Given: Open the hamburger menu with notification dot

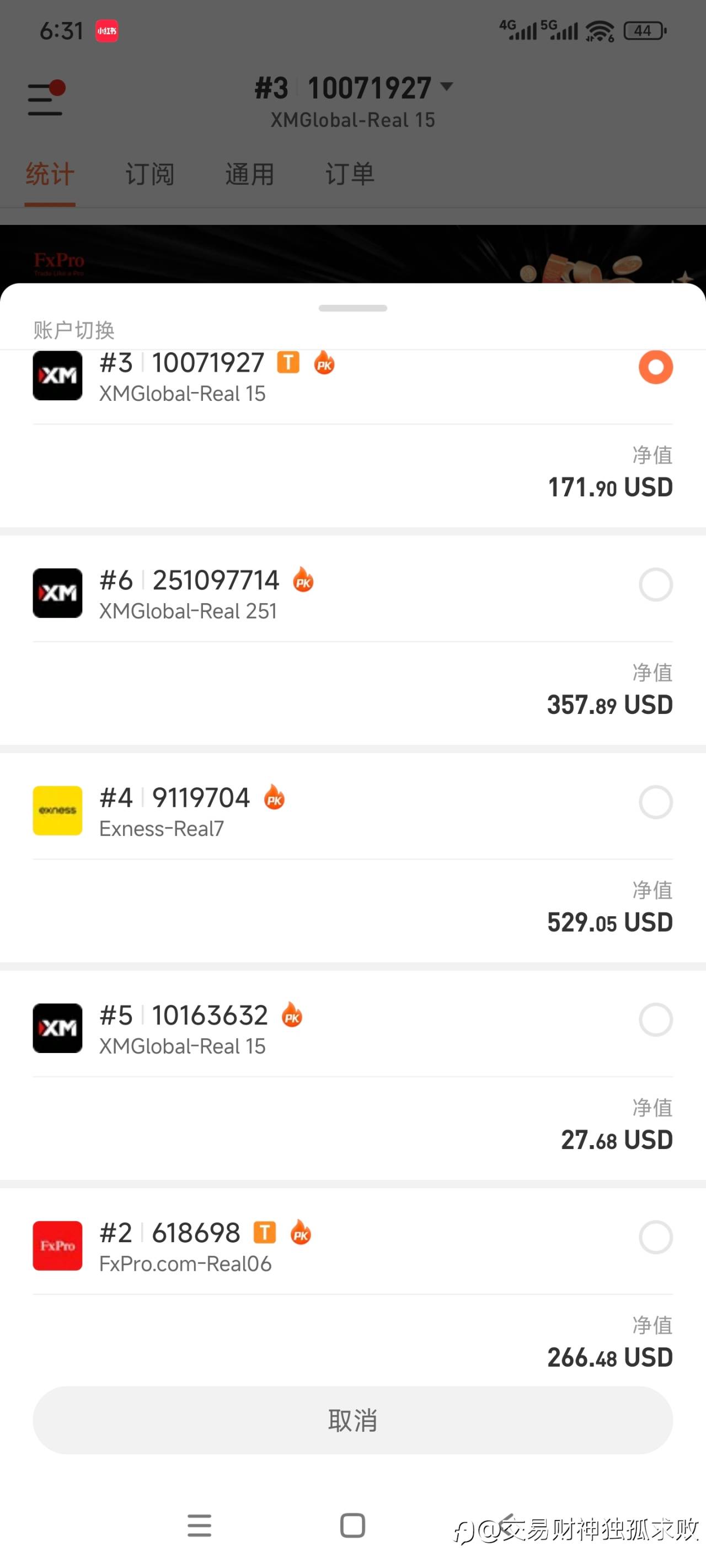Looking at the screenshot, I should 46,99.
